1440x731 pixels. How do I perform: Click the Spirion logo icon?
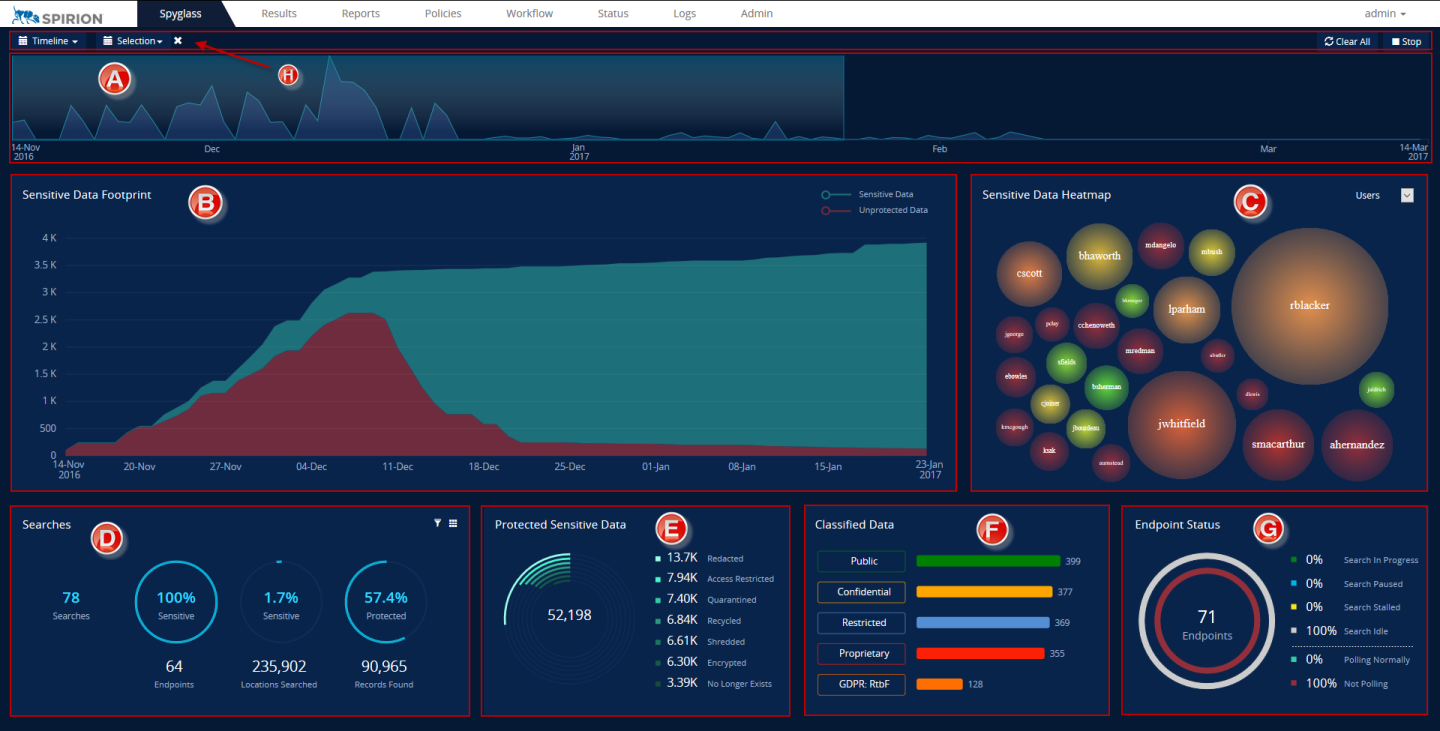pyautogui.click(x=22, y=14)
